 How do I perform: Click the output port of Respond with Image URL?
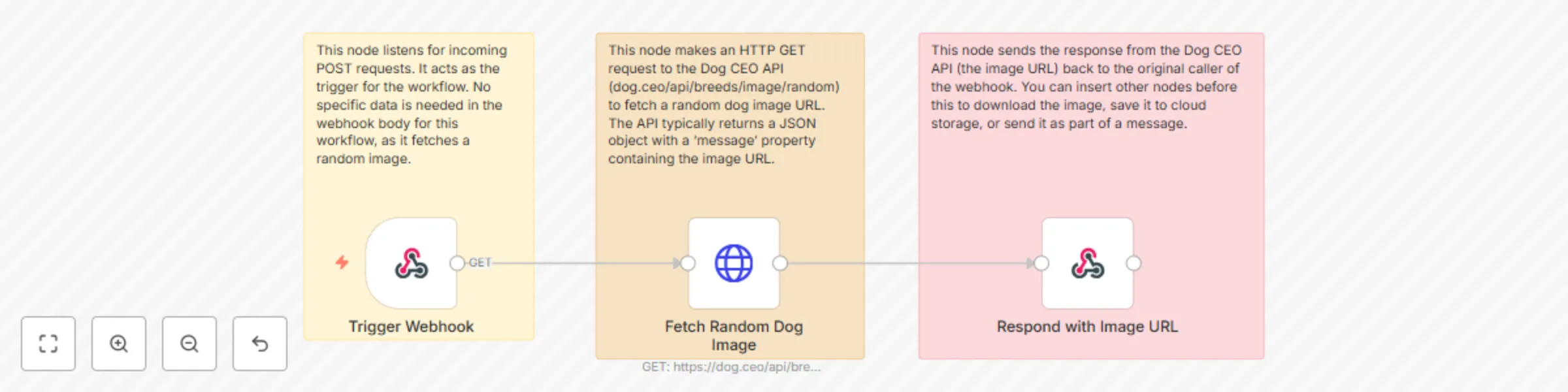coord(1134,263)
